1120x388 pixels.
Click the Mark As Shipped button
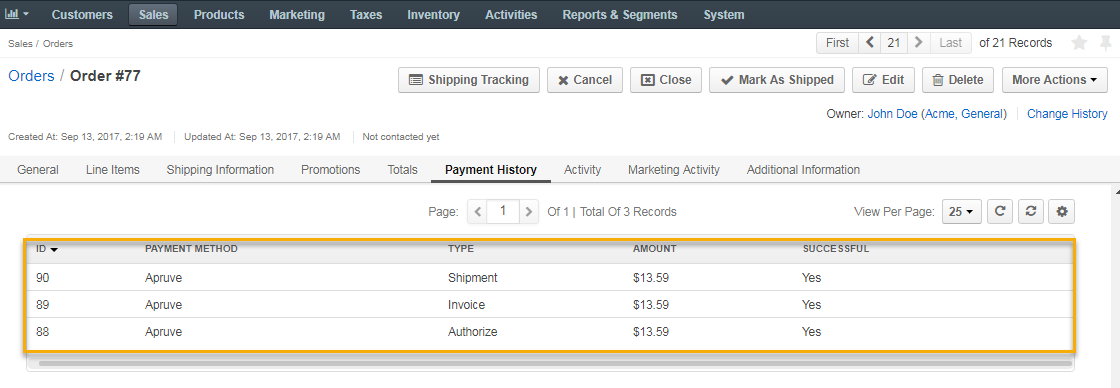point(776,80)
